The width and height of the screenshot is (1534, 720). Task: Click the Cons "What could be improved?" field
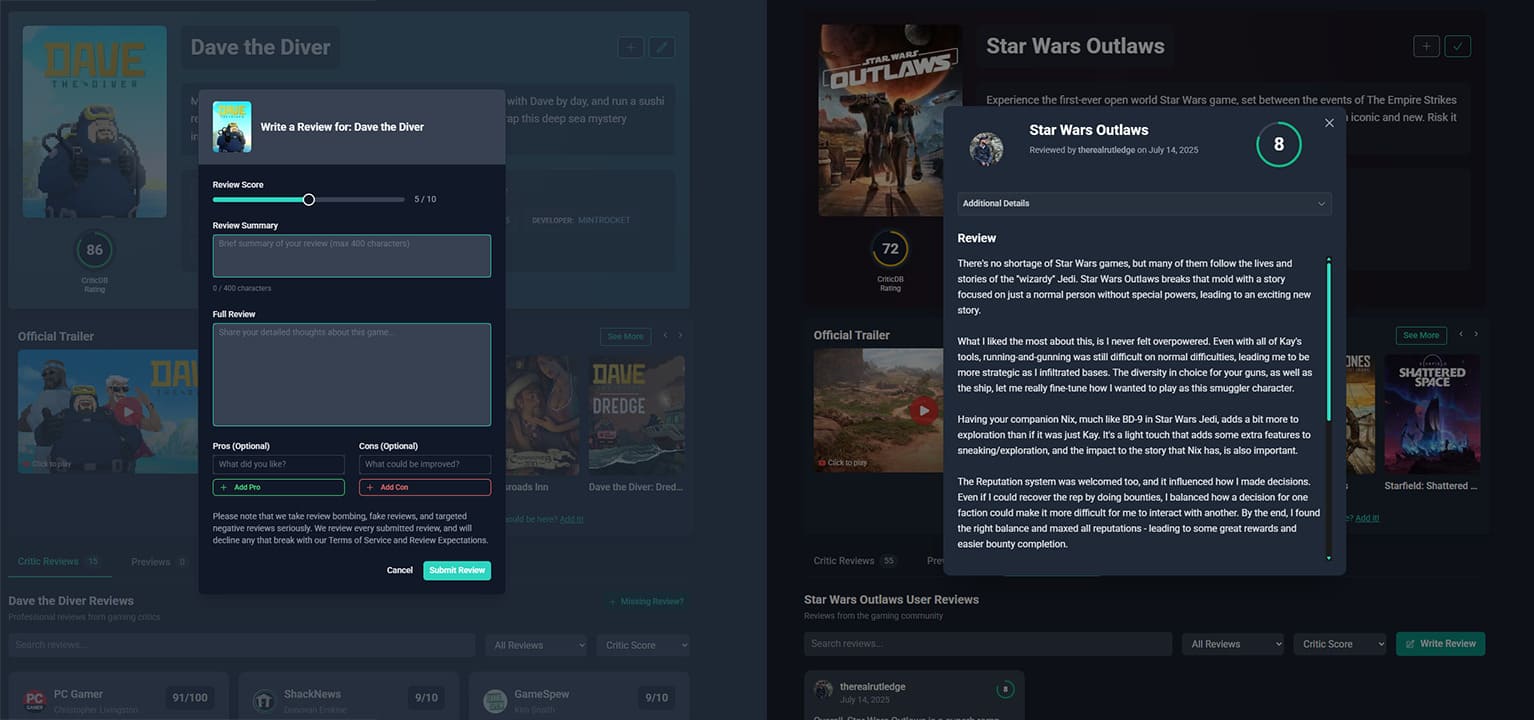click(x=425, y=464)
